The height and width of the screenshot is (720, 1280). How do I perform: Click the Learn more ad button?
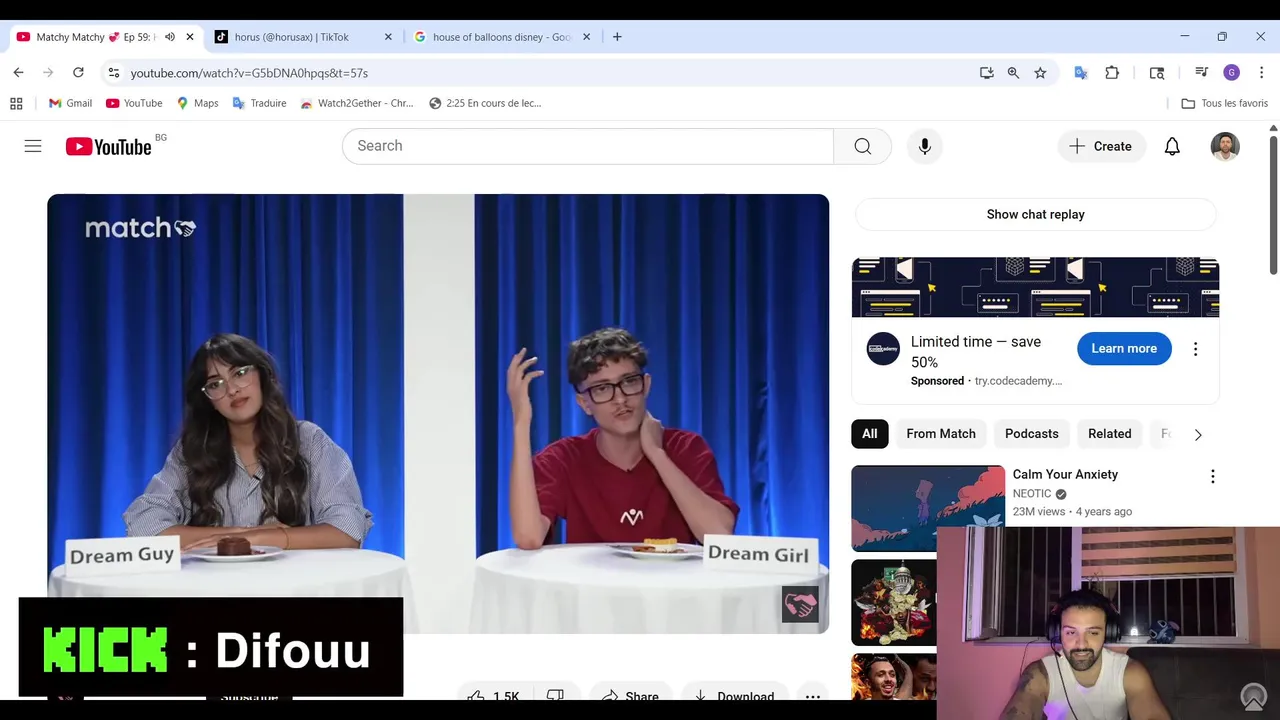tap(1124, 348)
